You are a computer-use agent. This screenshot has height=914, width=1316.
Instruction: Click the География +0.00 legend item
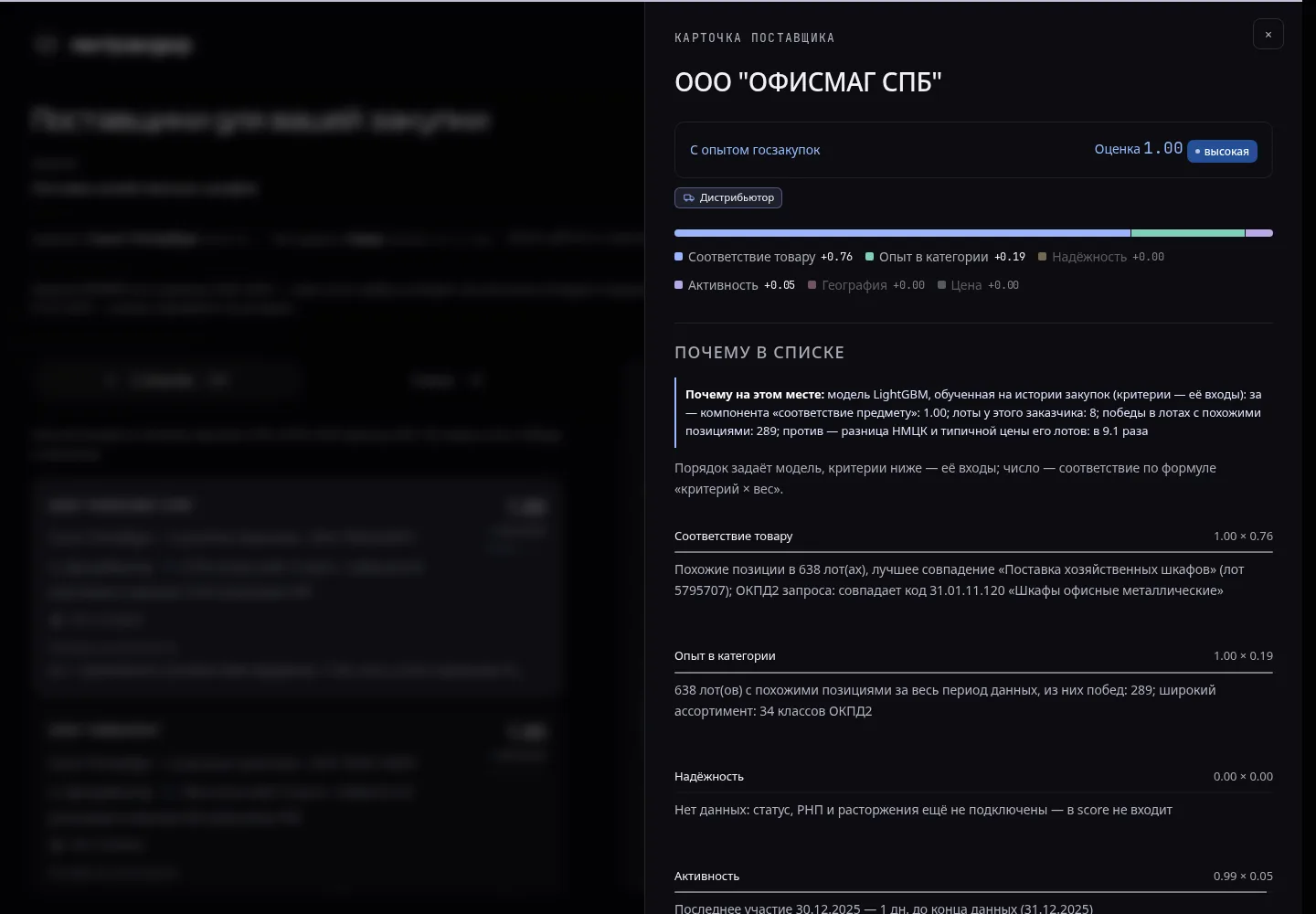click(866, 285)
